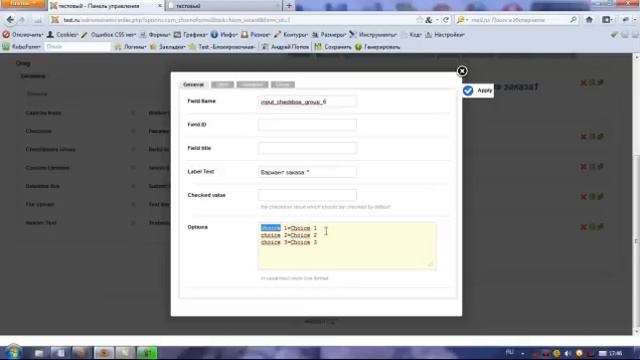Viewport: 640px width, 360px height.
Task: Open the 'Инфо' toolbar menu
Action: click(x=224, y=35)
